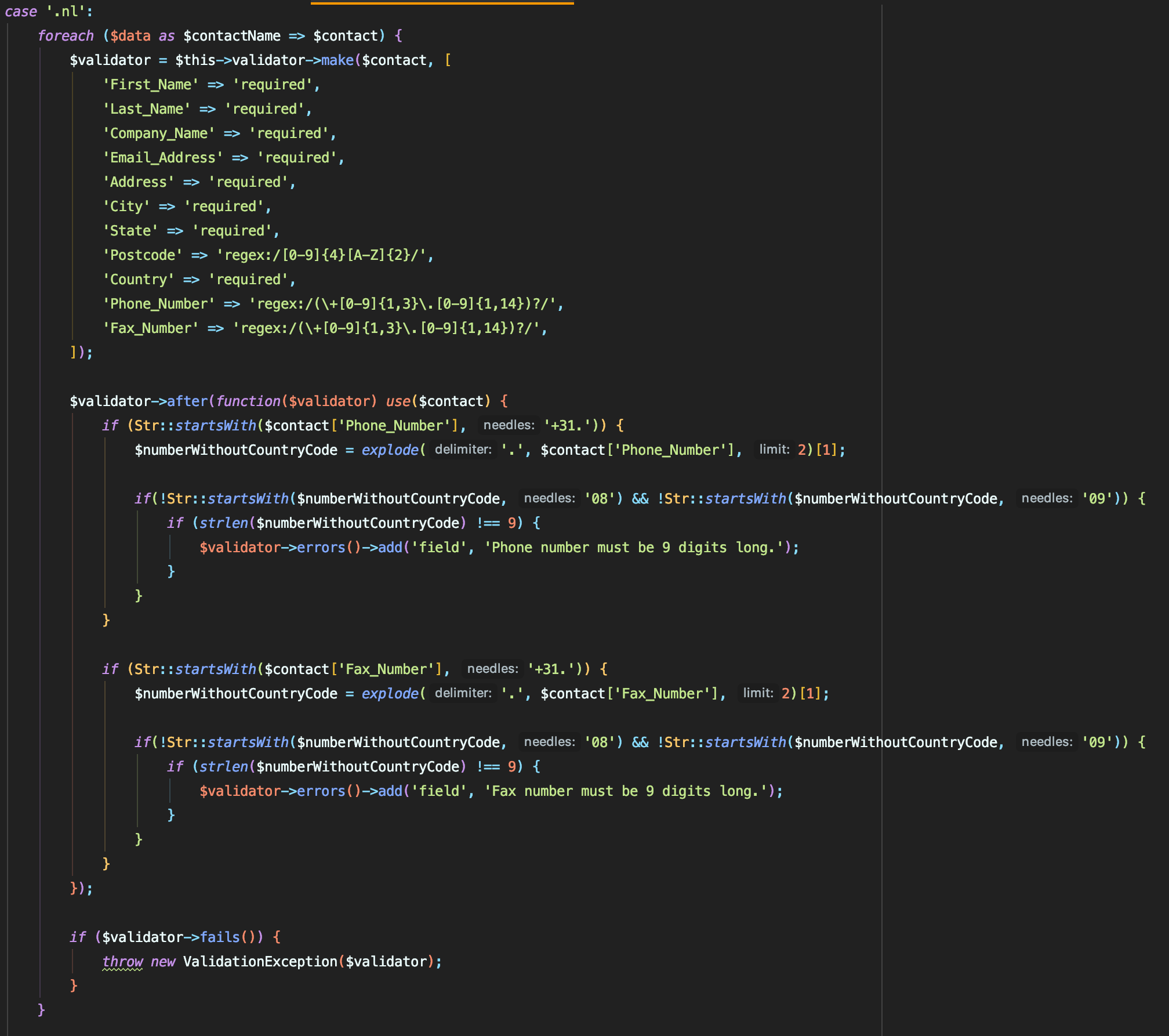Click the foreach keyword
The image size is (1169, 1036).
point(65,36)
